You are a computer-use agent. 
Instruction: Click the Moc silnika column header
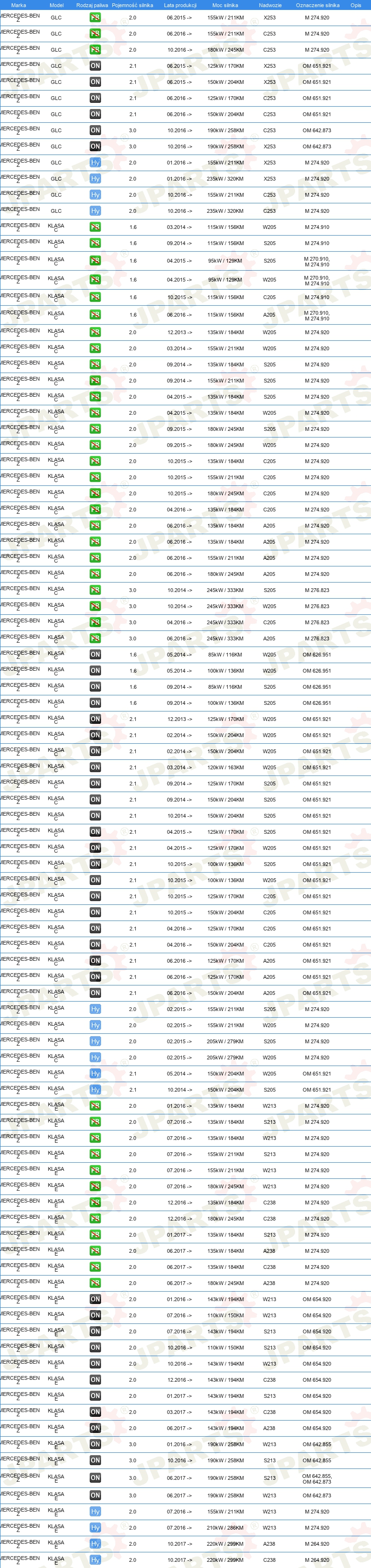(x=225, y=5)
